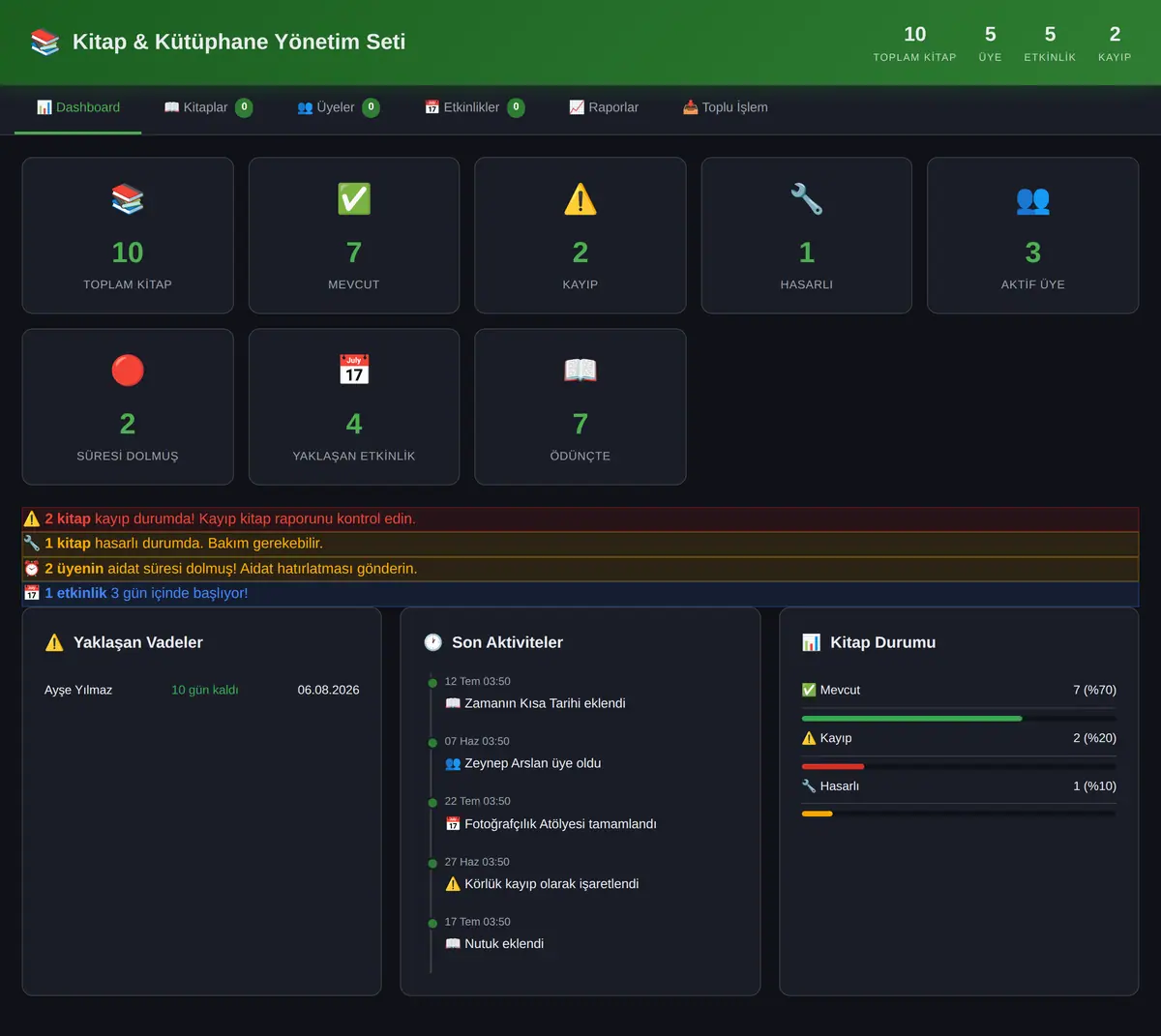
Task: Open the Raporlar tab
Action: (x=604, y=107)
